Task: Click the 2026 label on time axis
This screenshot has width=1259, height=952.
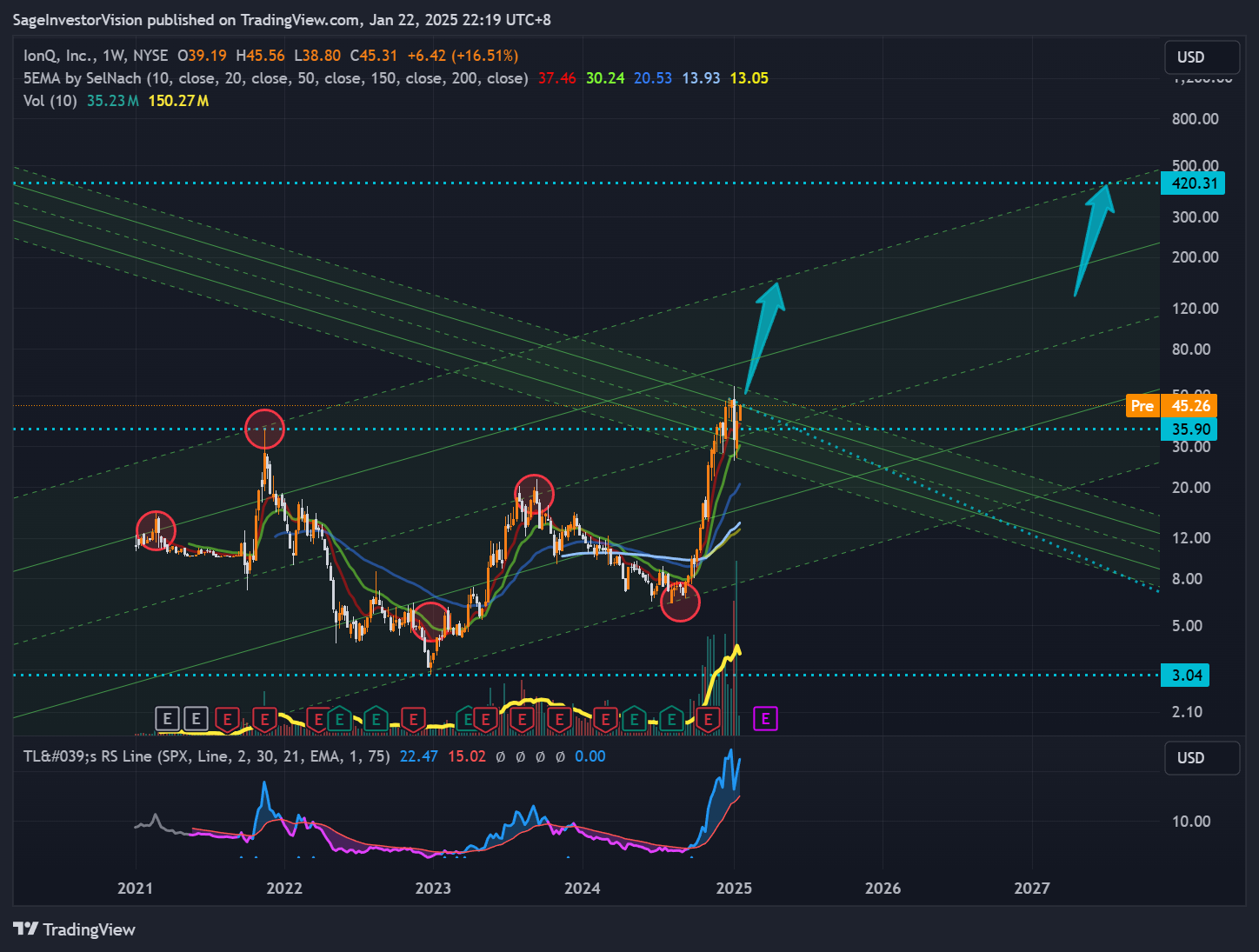Action: tap(883, 889)
